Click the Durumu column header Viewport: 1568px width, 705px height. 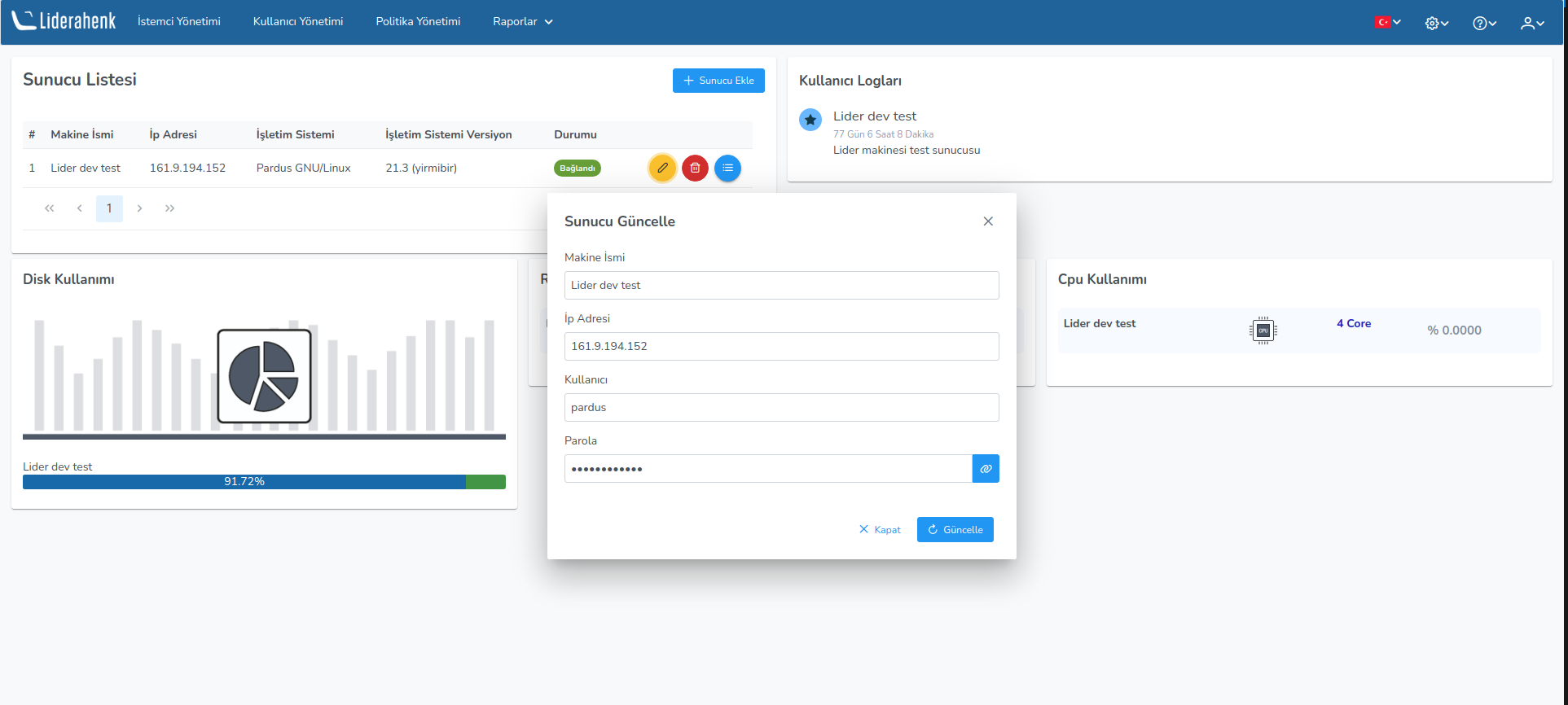pyautogui.click(x=575, y=134)
